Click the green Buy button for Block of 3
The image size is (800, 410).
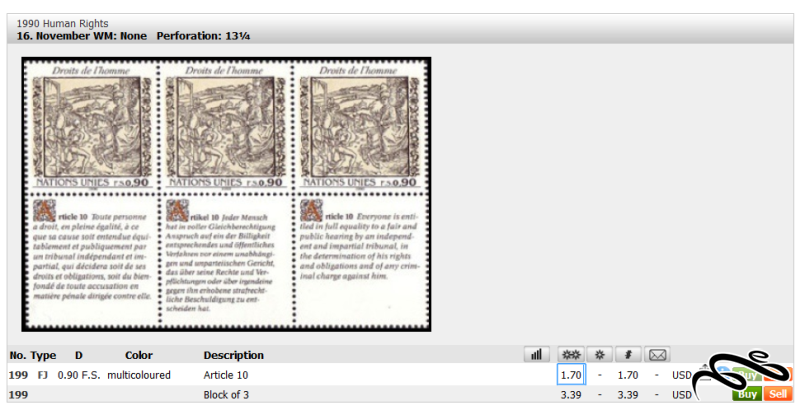(747, 394)
